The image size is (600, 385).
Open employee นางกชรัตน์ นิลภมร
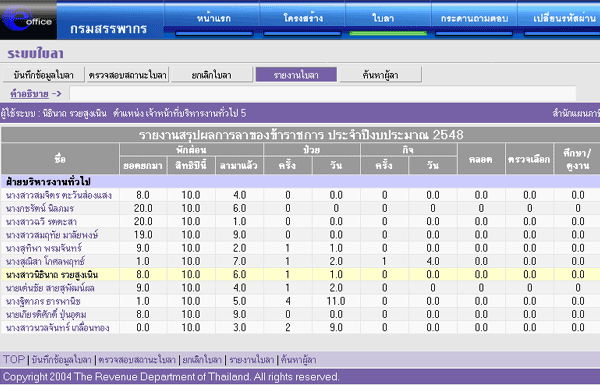pyautogui.click(x=40, y=209)
